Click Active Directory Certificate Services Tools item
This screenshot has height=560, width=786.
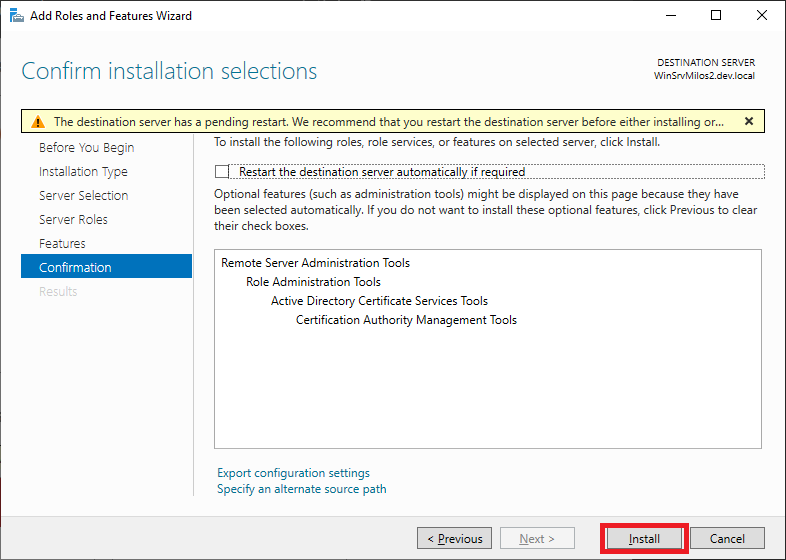379,301
